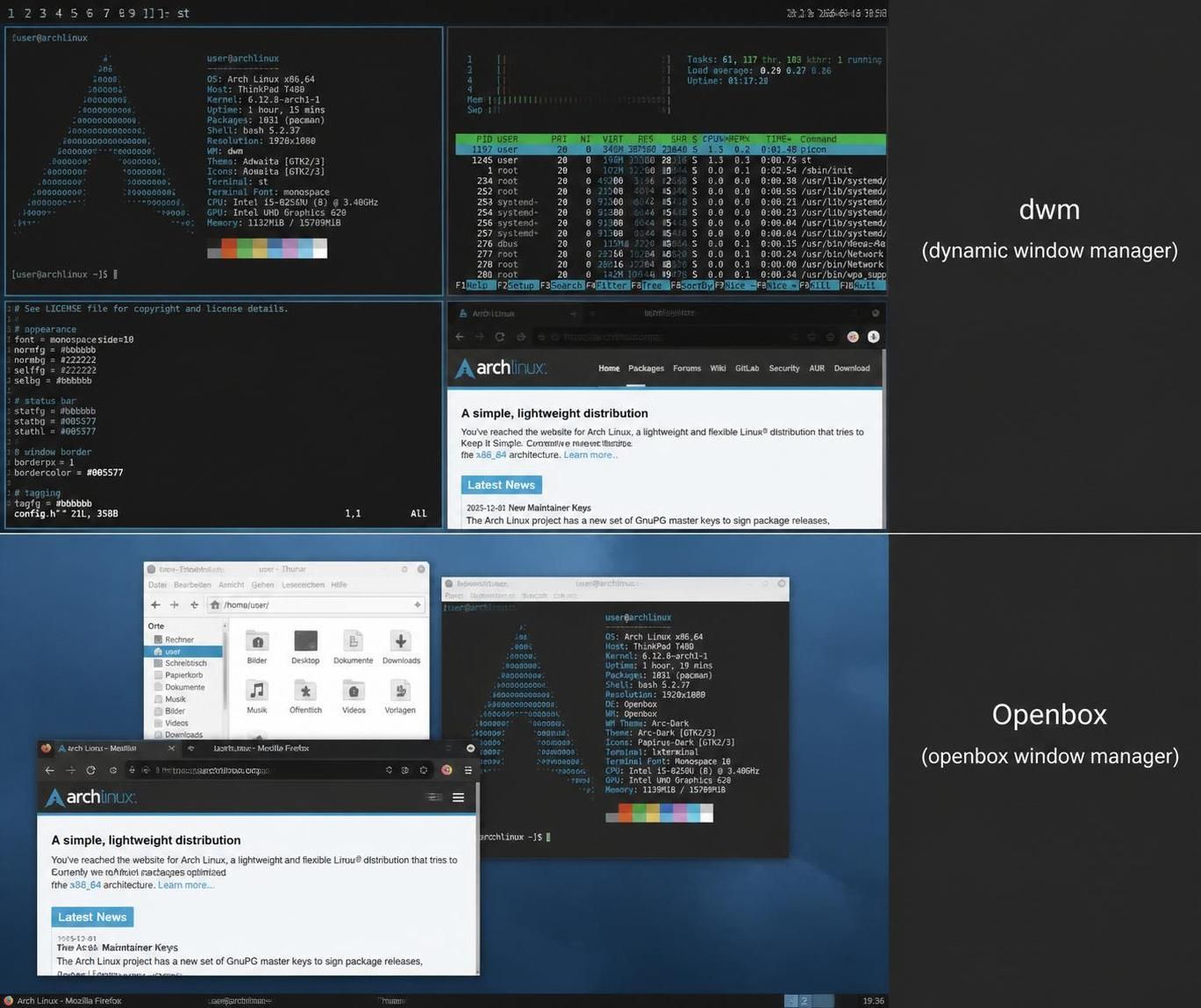
Task: Switch to dwm tag 1
Action: click(x=11, y=13)
